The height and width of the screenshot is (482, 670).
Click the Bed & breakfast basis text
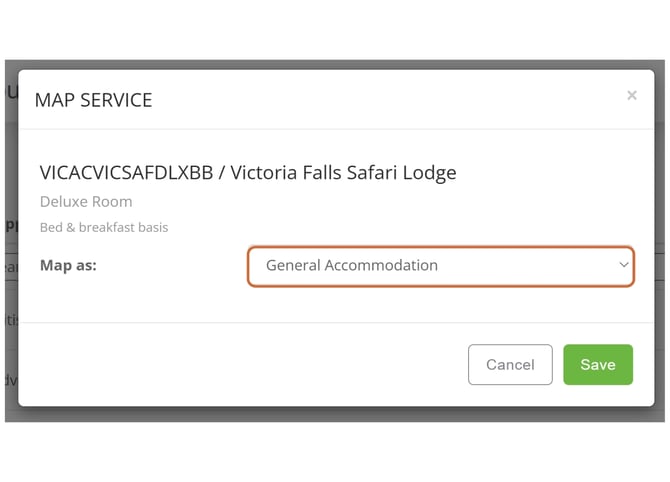click(x=104, y=227)
